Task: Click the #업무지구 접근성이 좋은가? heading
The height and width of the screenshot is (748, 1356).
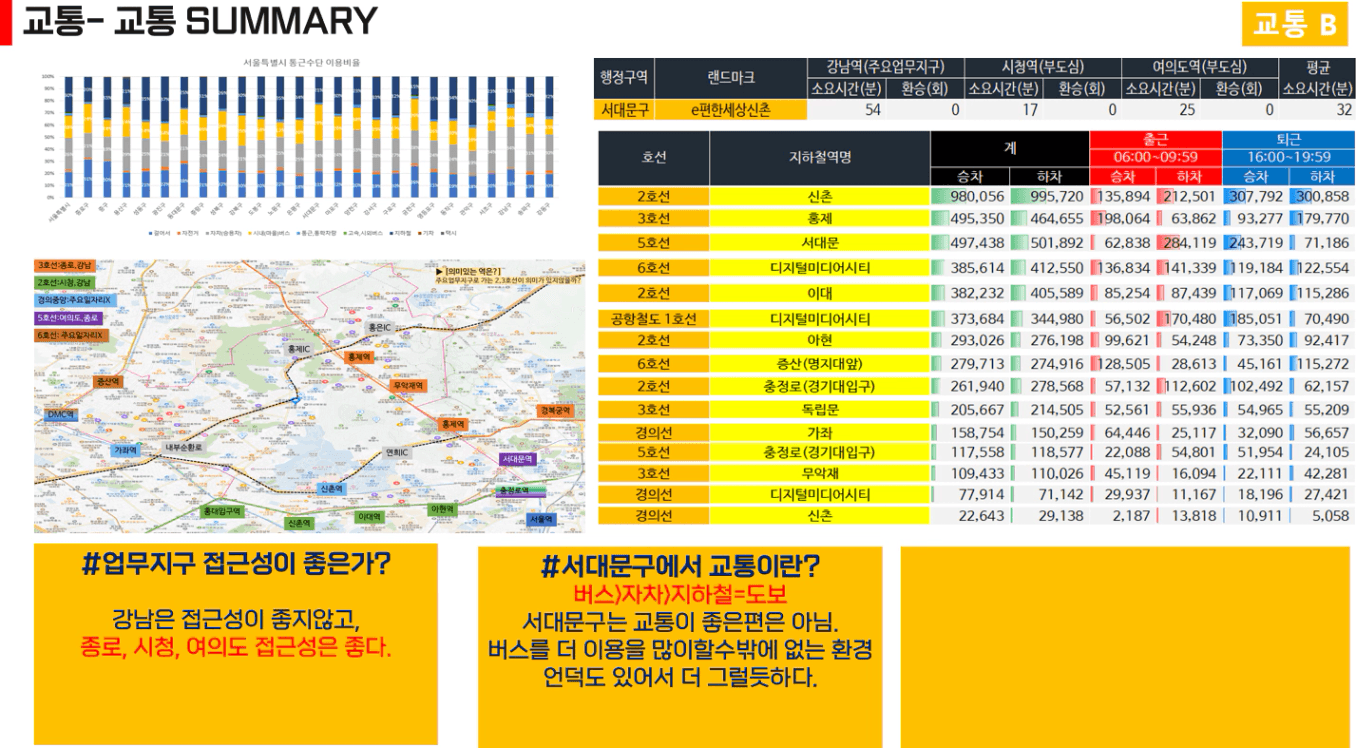Action: pyautogui.click(x=236, y=566)
